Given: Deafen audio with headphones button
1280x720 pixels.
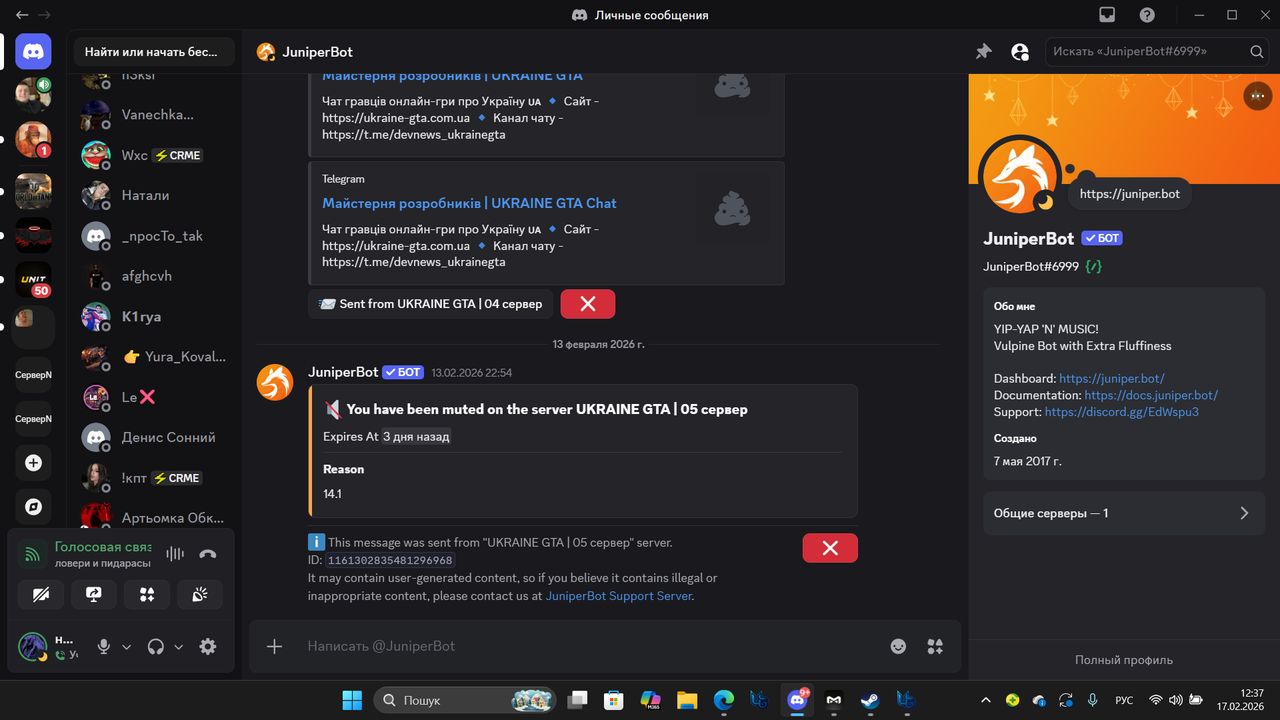Looking at the screenshot, I should click(x=155, y=647).
